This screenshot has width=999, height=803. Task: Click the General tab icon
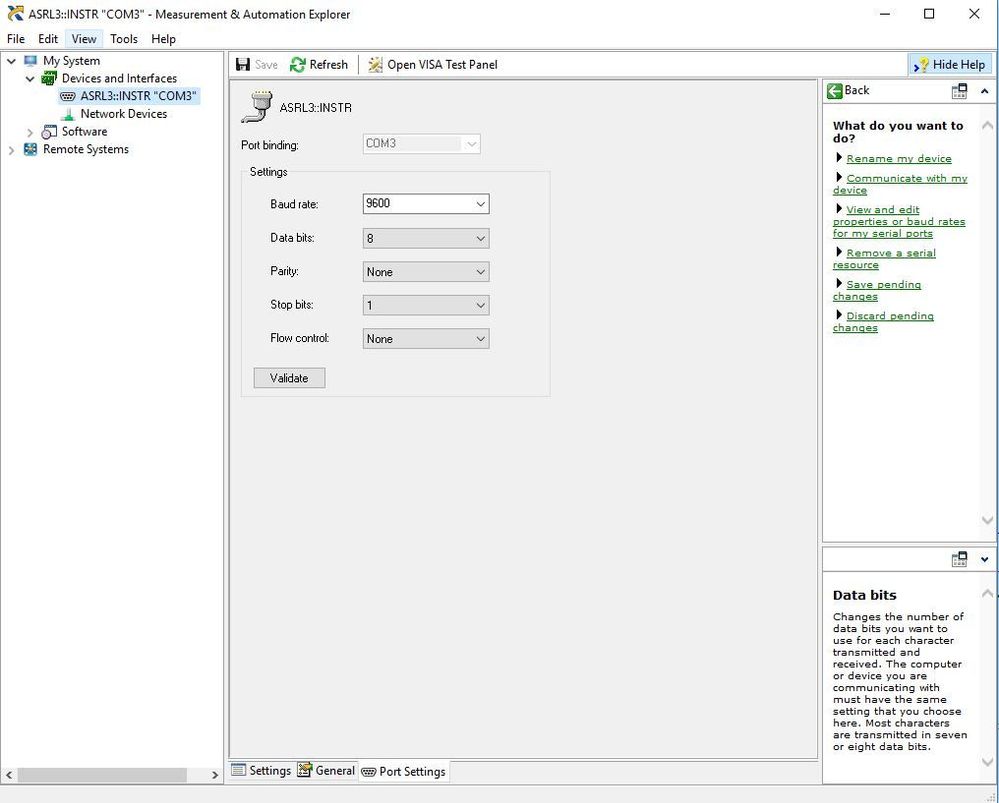pos(305,770)
